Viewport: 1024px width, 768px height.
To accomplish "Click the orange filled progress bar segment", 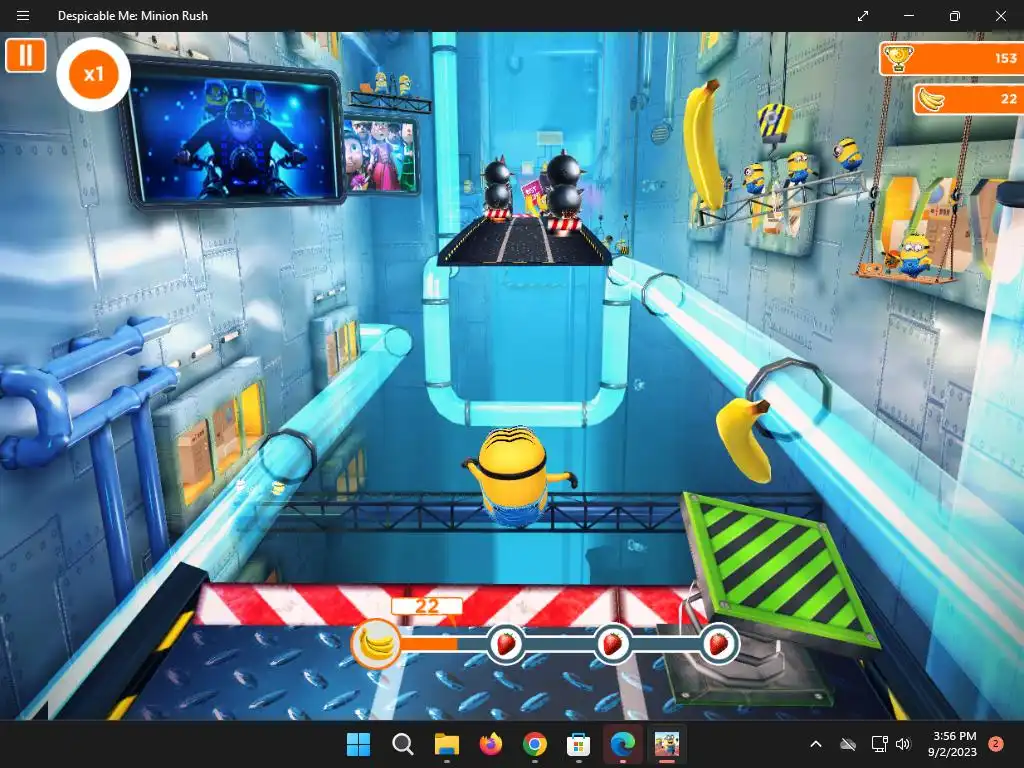I will tap(428, 644).
